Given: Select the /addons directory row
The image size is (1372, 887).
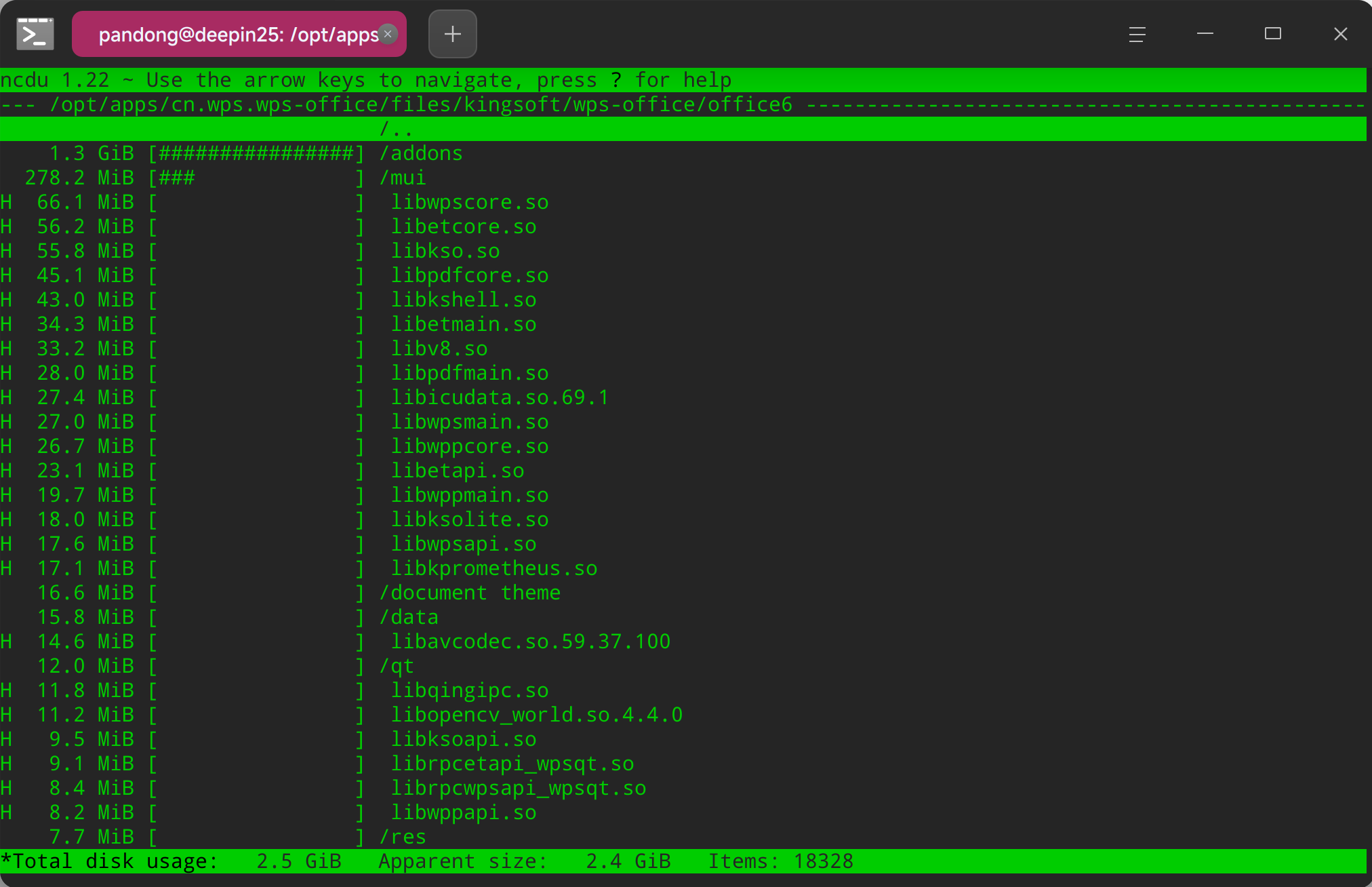Looking at the screenshot, I should click(683, 153).
